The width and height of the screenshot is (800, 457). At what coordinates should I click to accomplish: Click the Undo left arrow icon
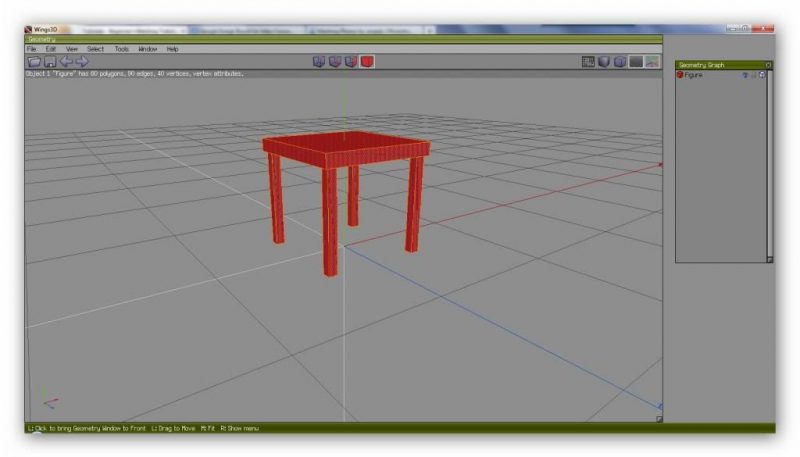pos(65,61)
